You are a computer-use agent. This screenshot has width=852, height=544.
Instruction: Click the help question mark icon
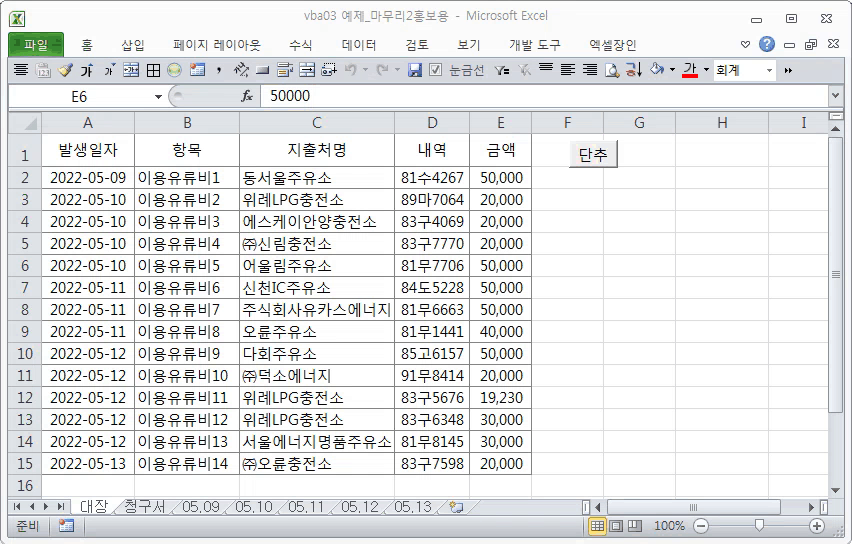(x=767, y=44)
